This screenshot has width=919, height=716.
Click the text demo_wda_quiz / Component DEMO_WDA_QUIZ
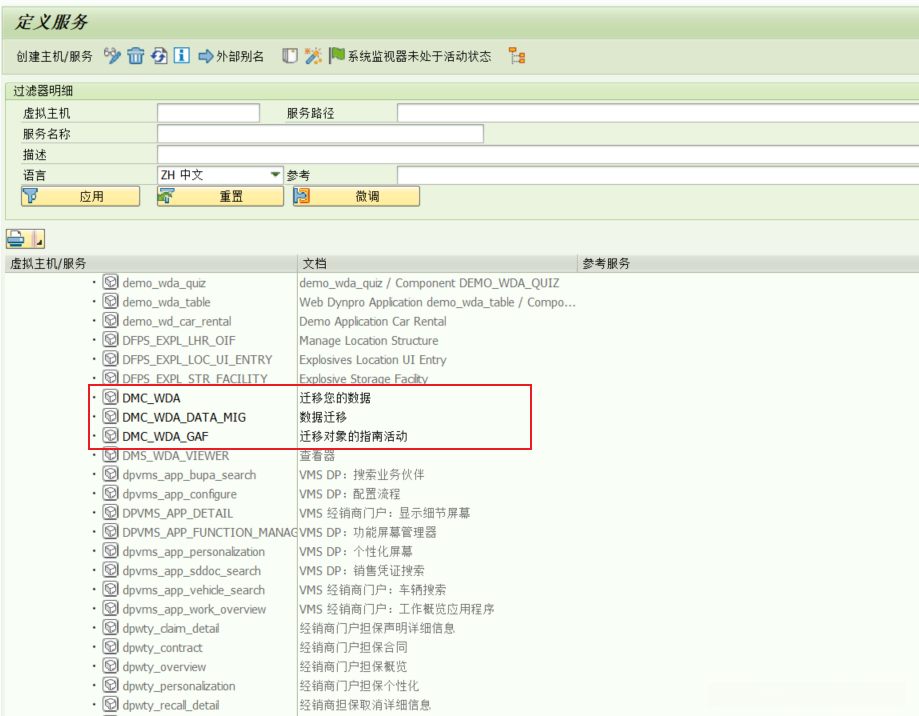pyautogui.click(x=429, y=283)
